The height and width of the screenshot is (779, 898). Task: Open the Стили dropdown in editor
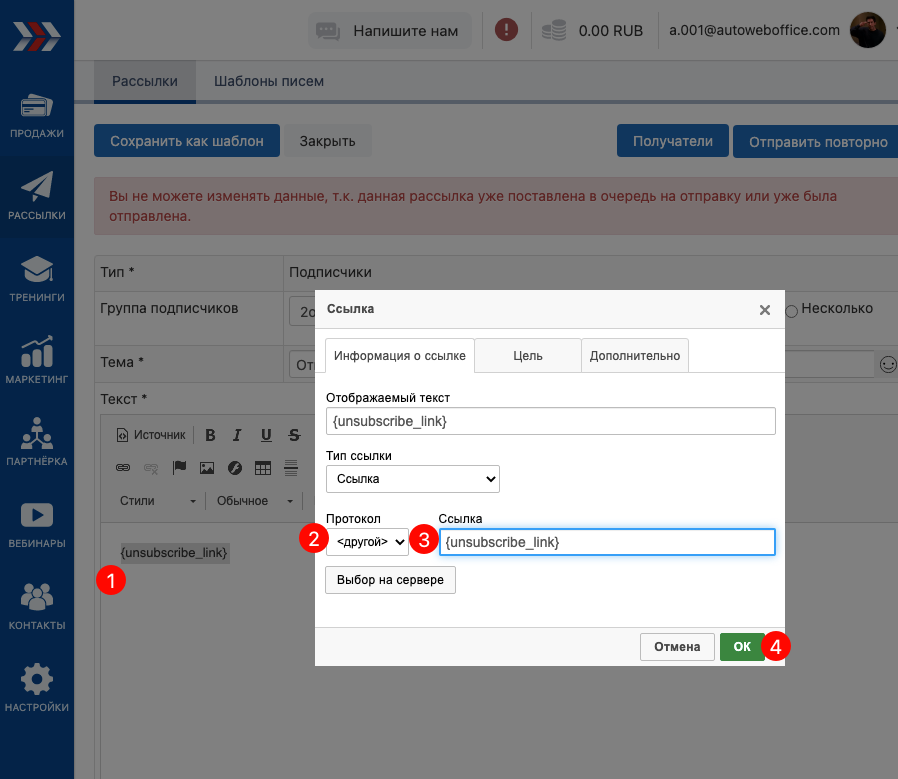click(157, 501)
